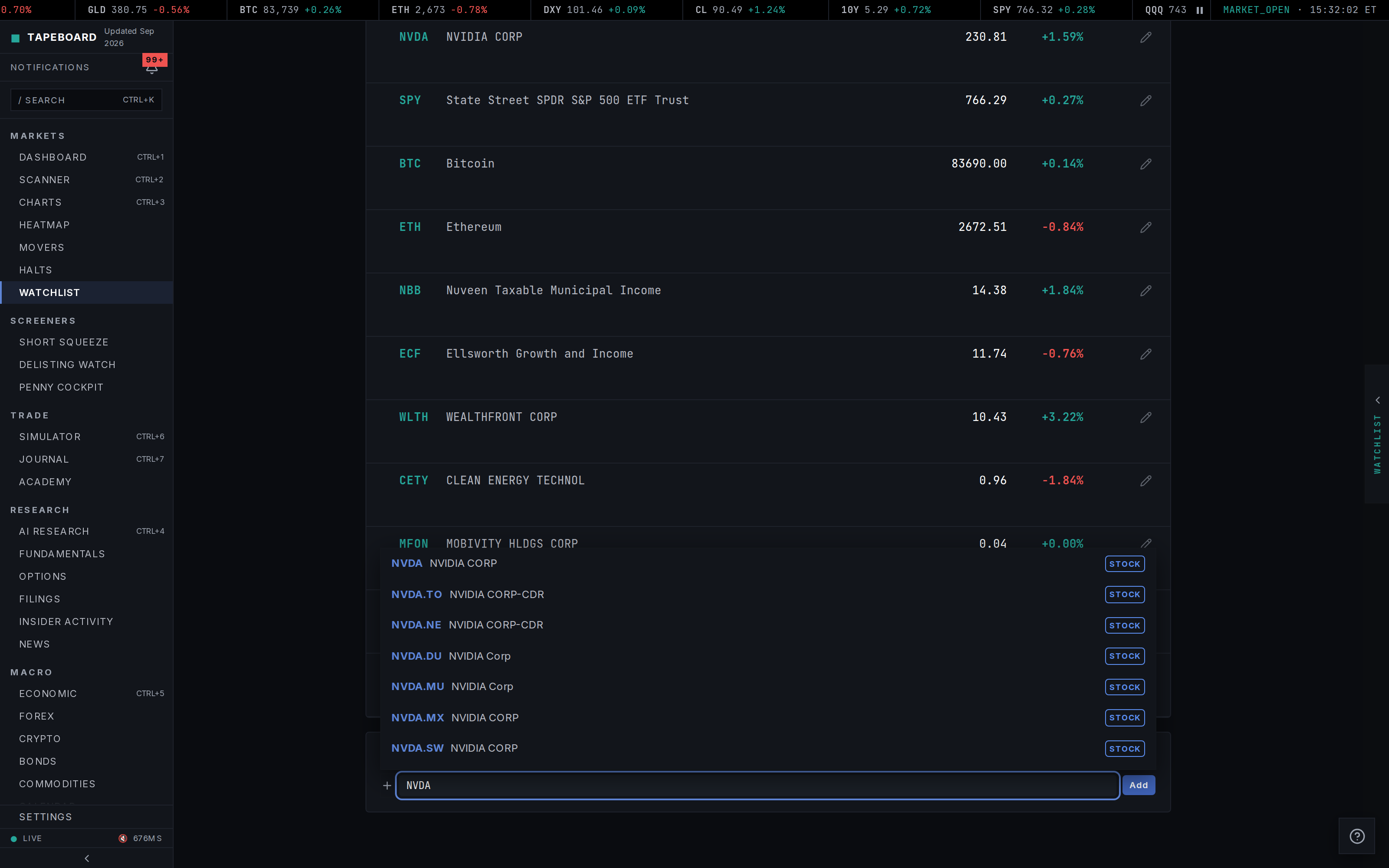The image size is (1389, 868).
Task: Open Settings in sidebar
Action: (87, 817)
